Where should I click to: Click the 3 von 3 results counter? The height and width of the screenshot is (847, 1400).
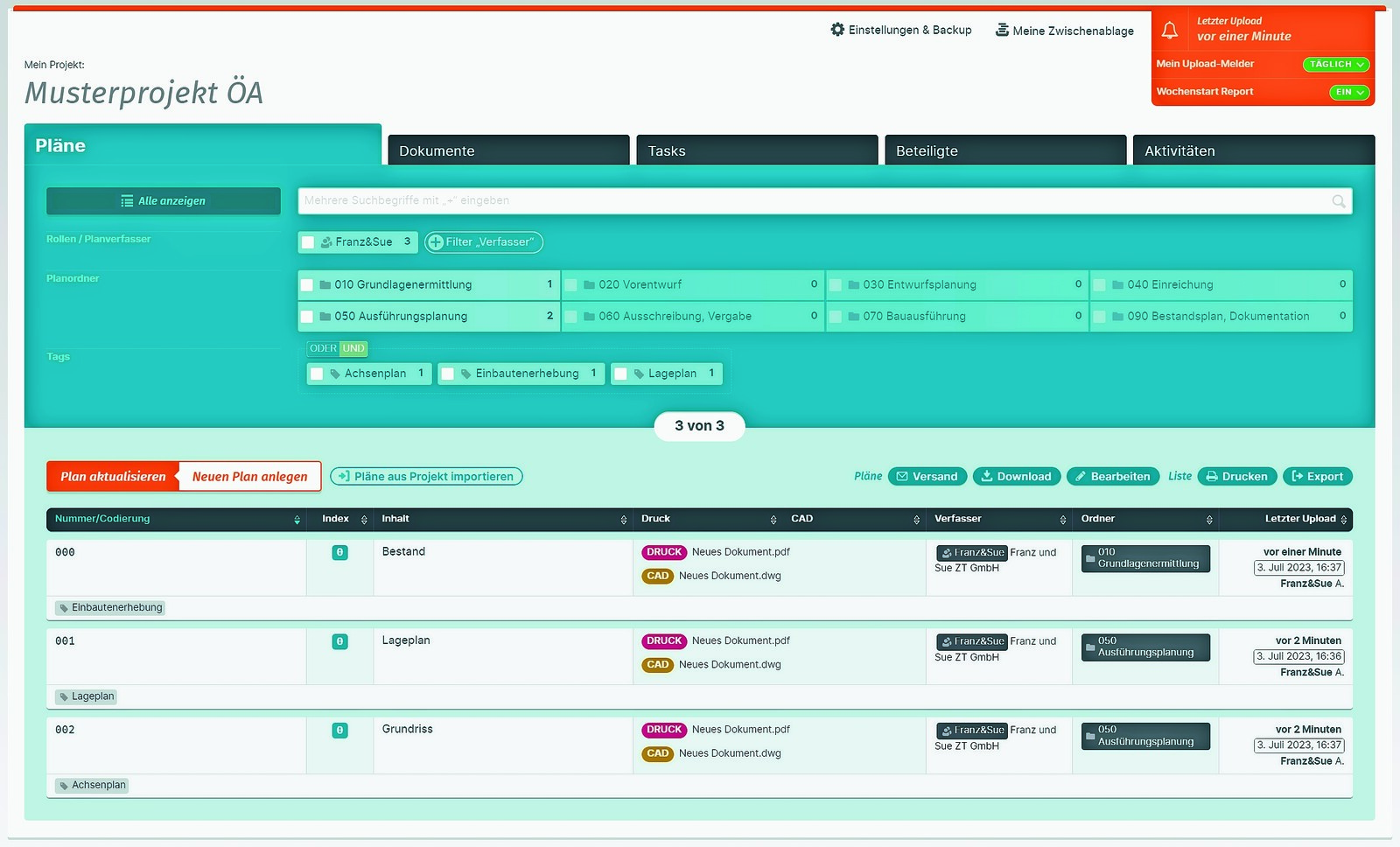[699, 426]
